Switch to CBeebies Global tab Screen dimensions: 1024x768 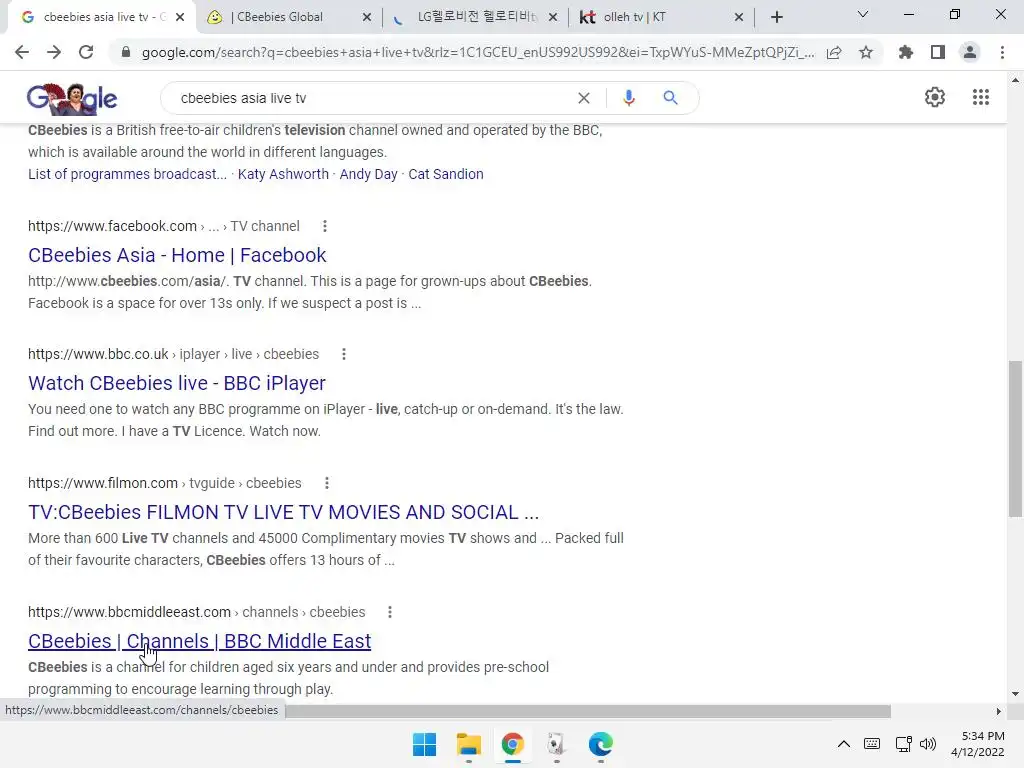(x=287, y=17)
